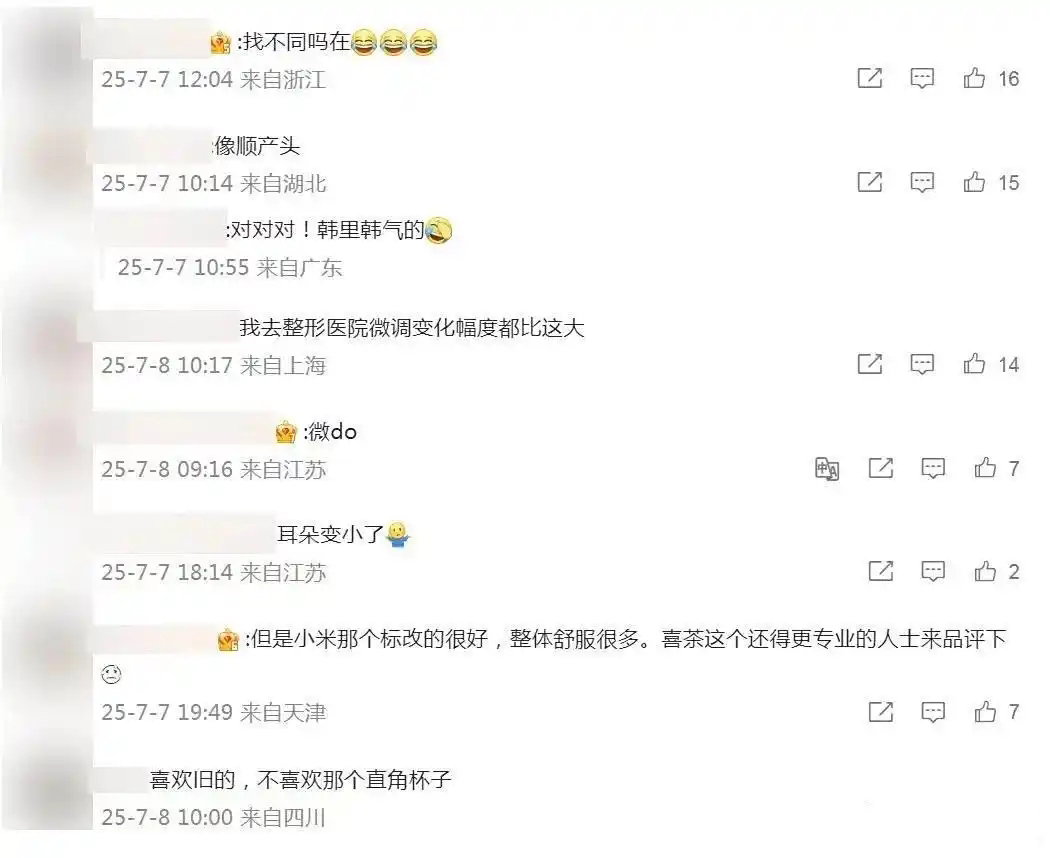Like the Zhejiang comment with 16 likes
The height and width of the screenshot is (858, 1050).
(x=974, y=78)
